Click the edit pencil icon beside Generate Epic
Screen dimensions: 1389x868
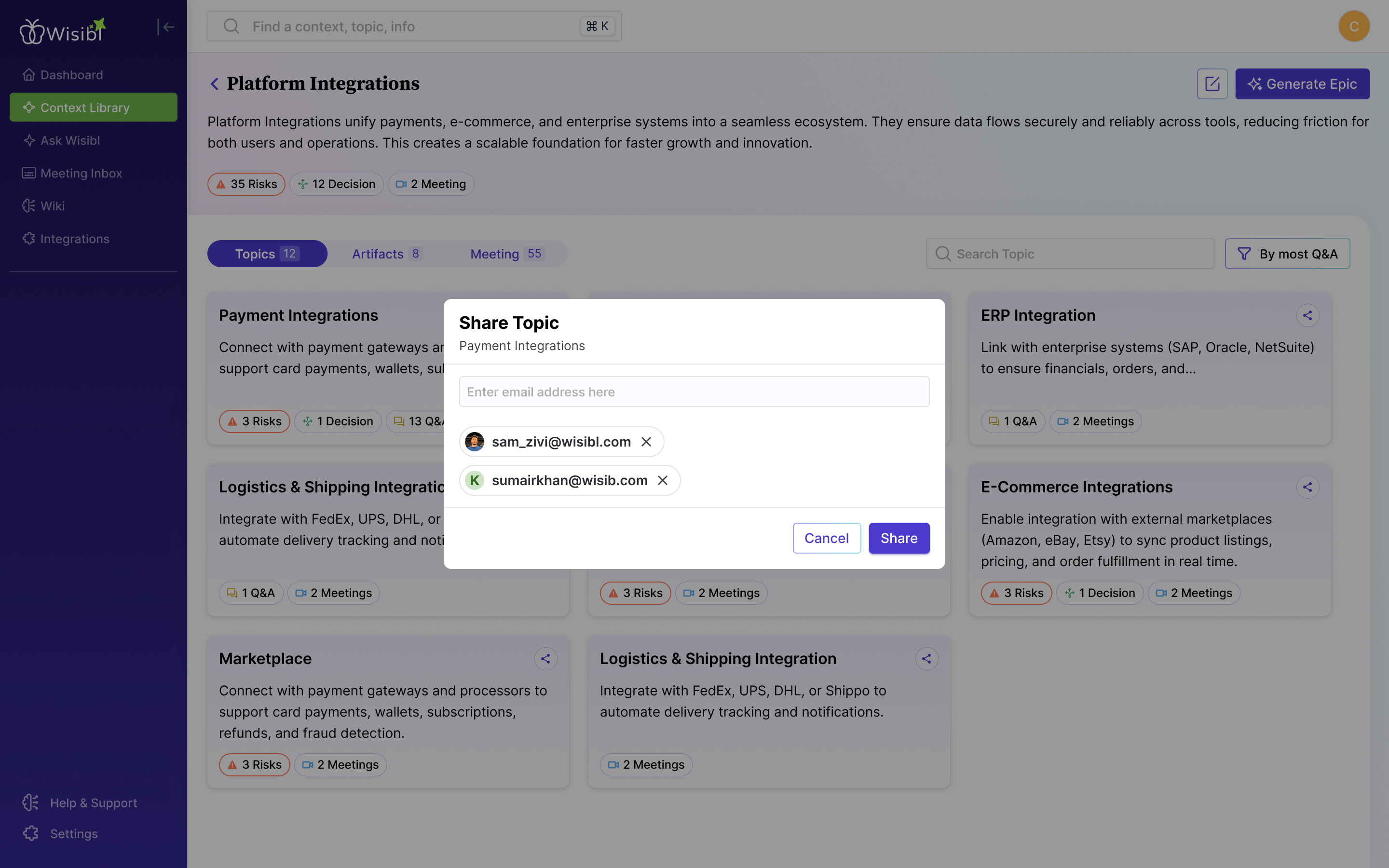click(1212, 84)
